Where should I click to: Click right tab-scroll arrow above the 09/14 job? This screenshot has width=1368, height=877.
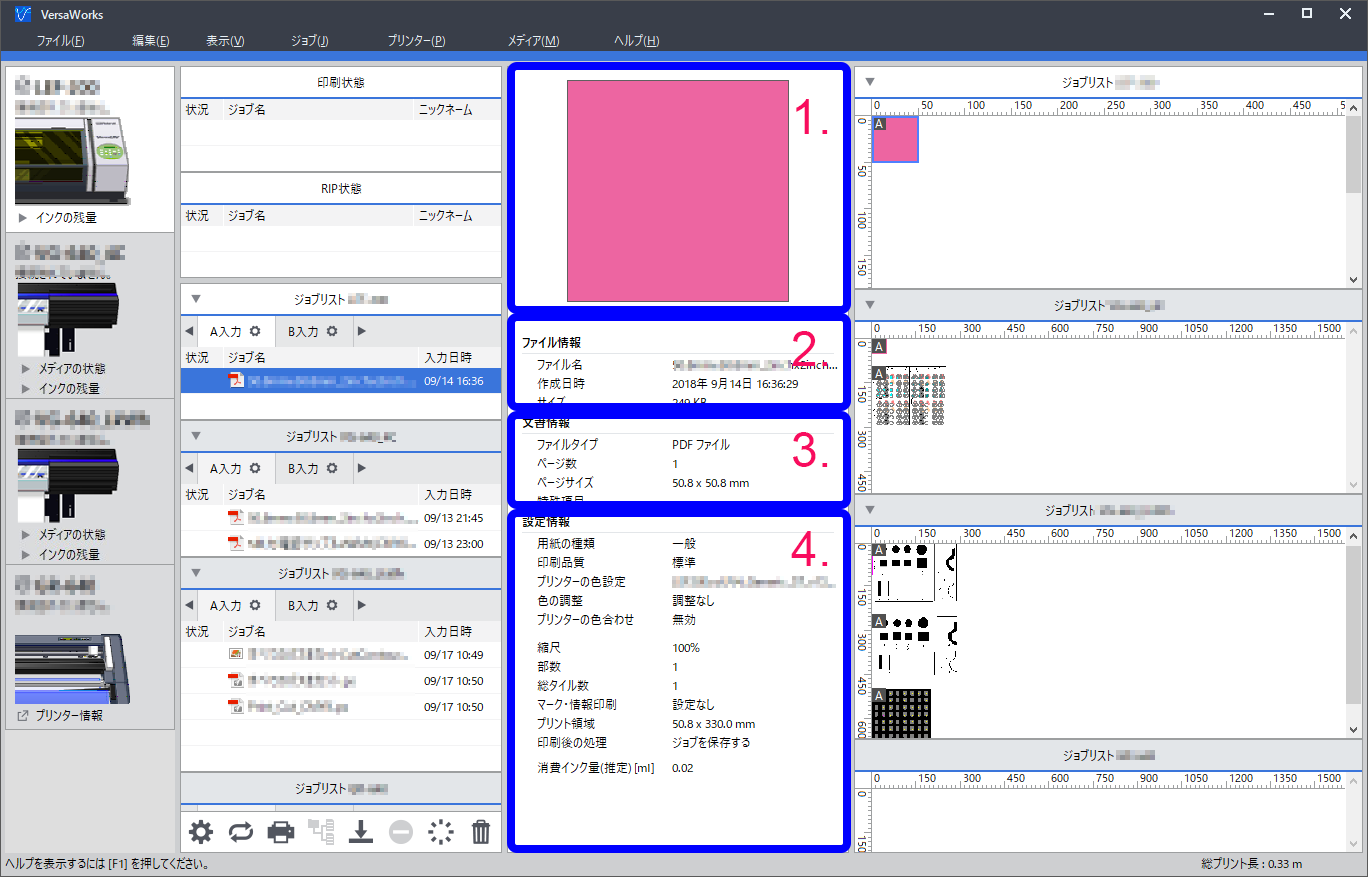tap(362, 331)
